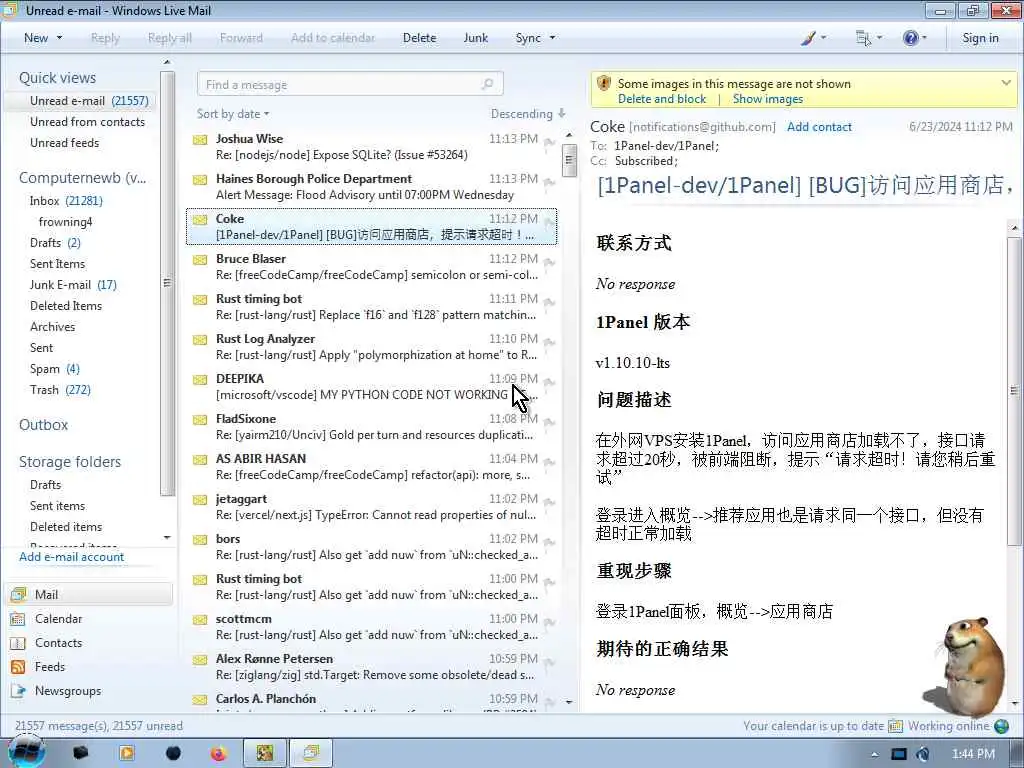Collapse the Quick views section
Viewport: 1024px width, 768px height.
point(57,78)
